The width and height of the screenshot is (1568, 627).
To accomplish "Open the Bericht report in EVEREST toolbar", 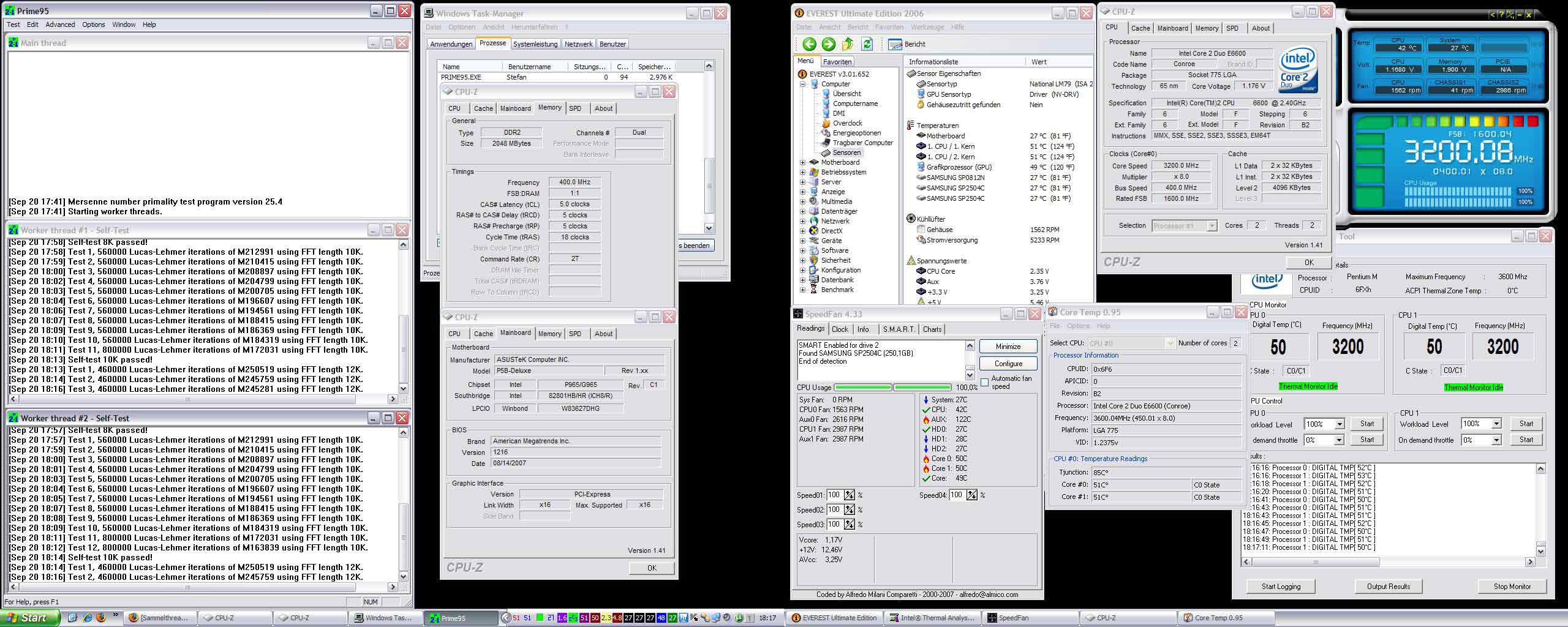I will click(907, 44).
